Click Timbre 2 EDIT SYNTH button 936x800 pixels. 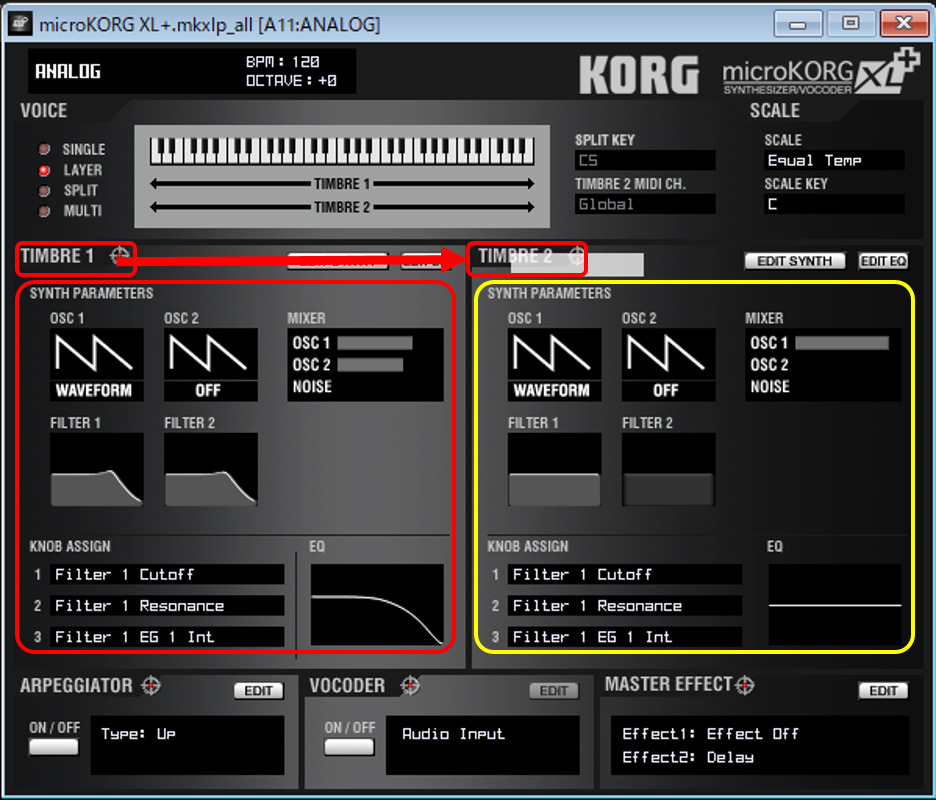[795, 261]
